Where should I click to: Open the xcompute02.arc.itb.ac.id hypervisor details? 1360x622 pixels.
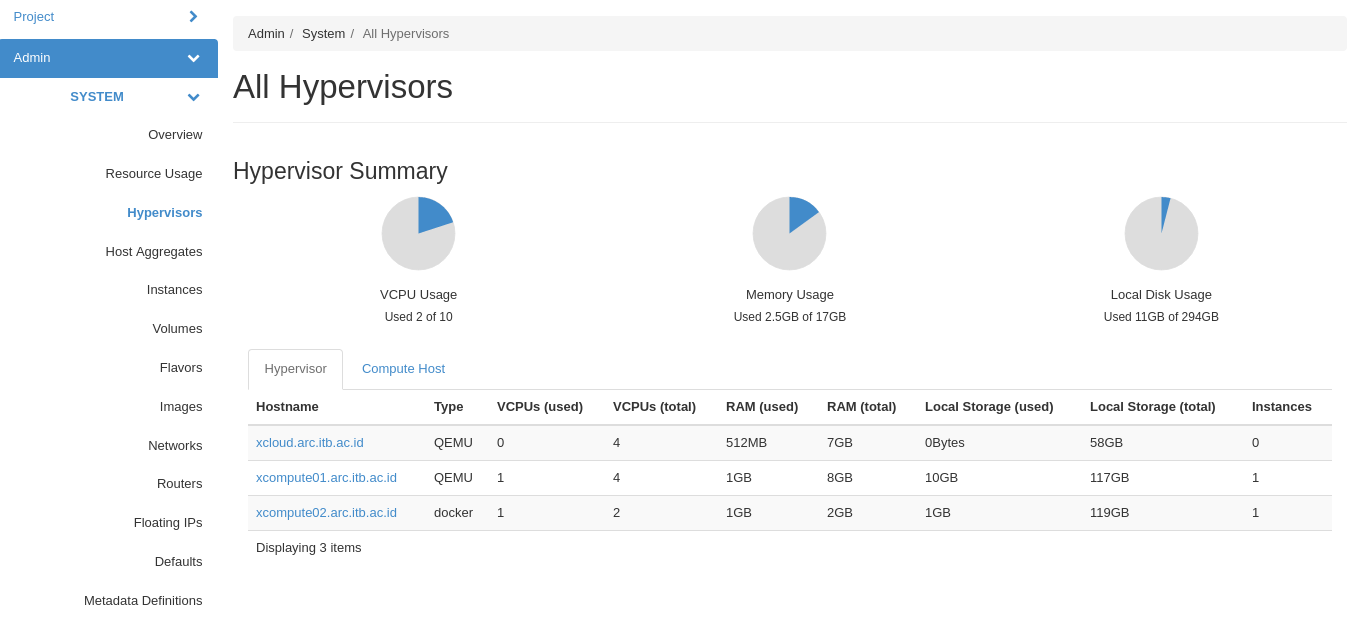pos(326,512)
